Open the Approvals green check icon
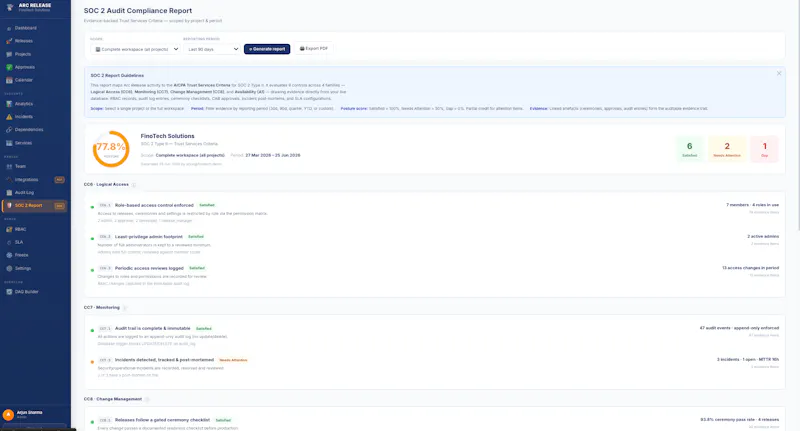 tap(9, 67)
